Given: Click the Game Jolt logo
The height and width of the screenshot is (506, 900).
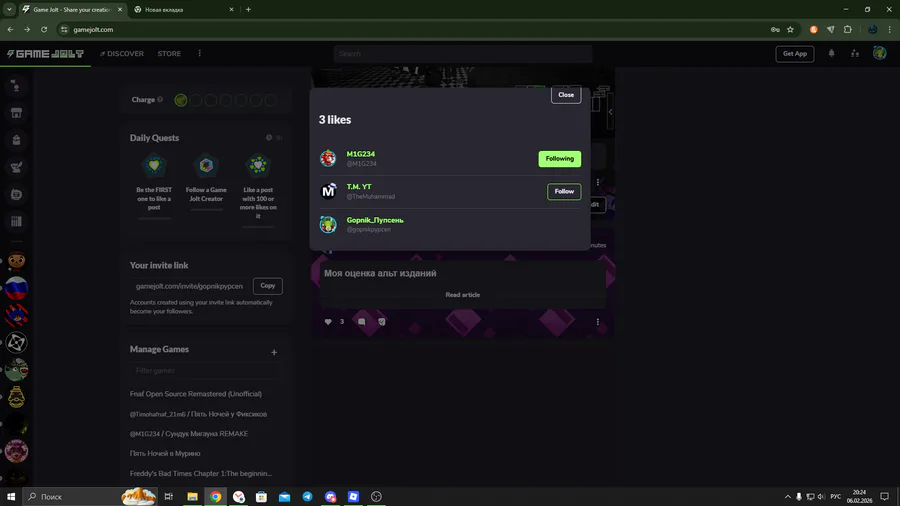Looking at the screenshot, I should [45, 53].
